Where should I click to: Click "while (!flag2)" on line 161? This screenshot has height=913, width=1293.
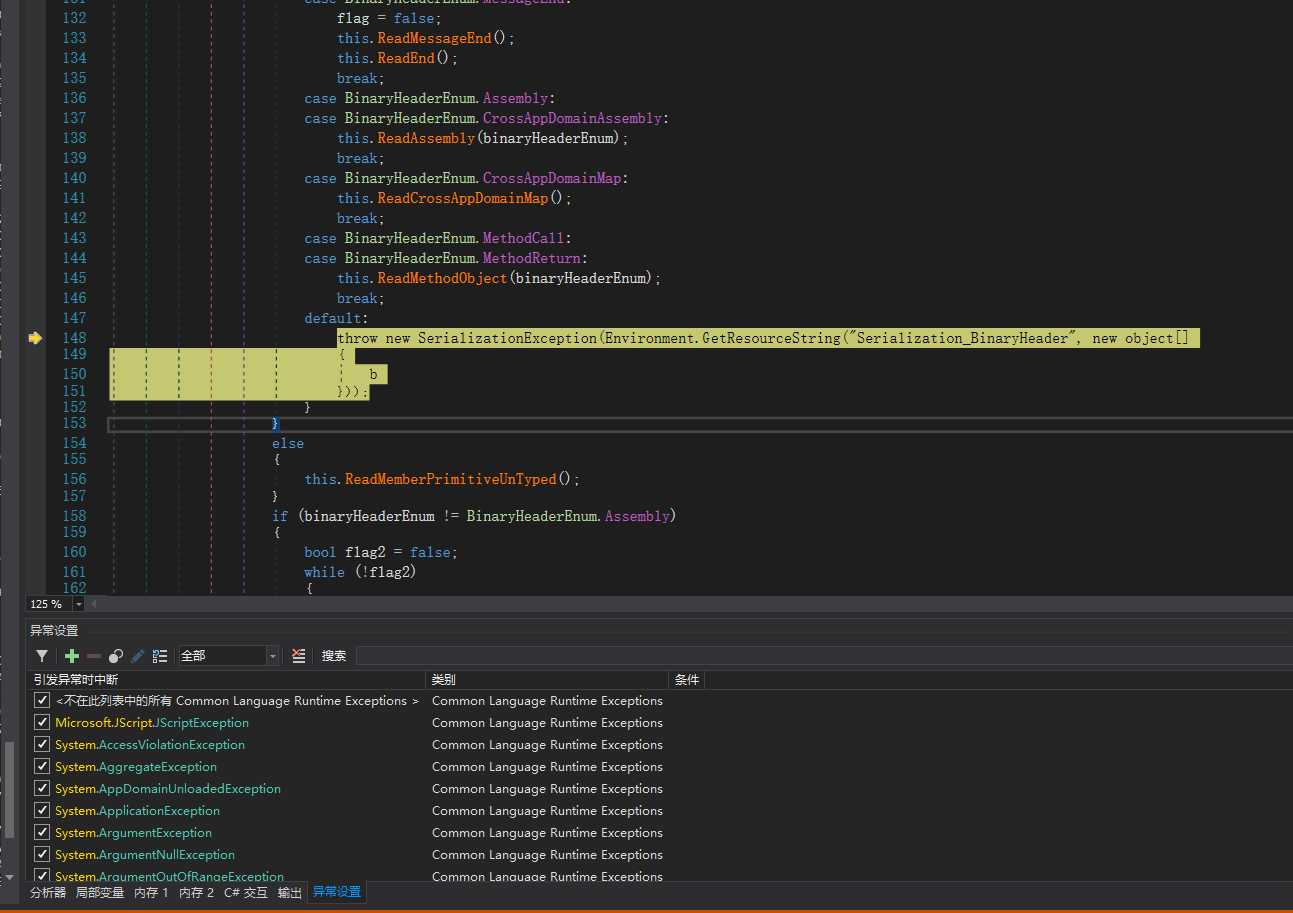click(360, 572)
